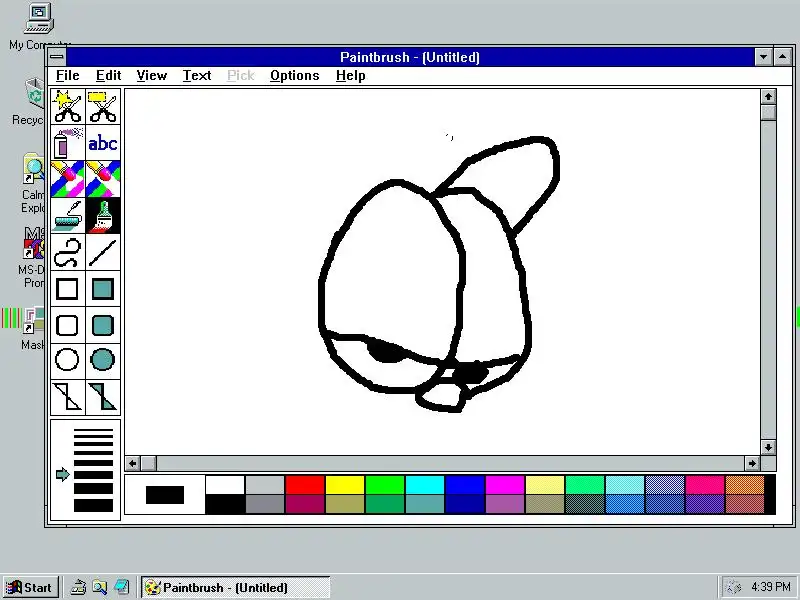
Task: Pick the dark gray color swatch
Action: pyautogui.click(x=265, y=504)
